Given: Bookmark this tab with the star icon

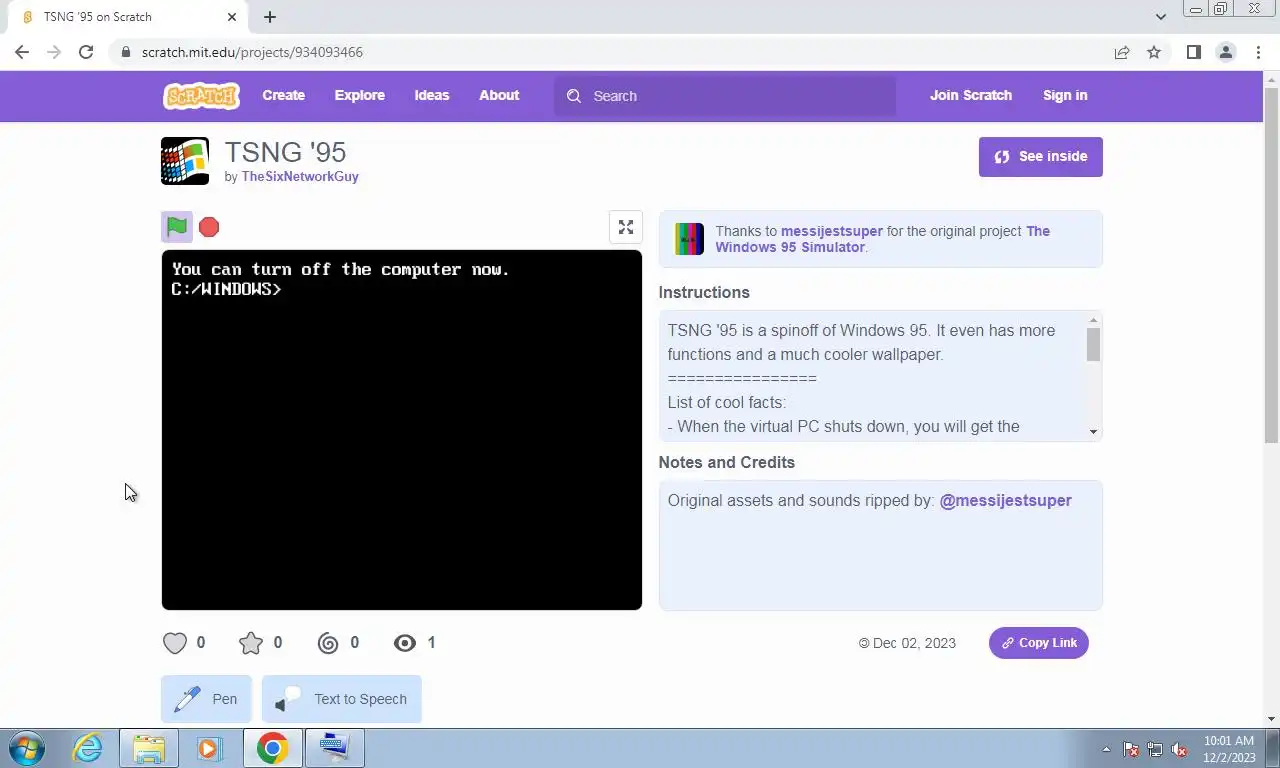Looking at the screenshot, I should point(1154,52).
